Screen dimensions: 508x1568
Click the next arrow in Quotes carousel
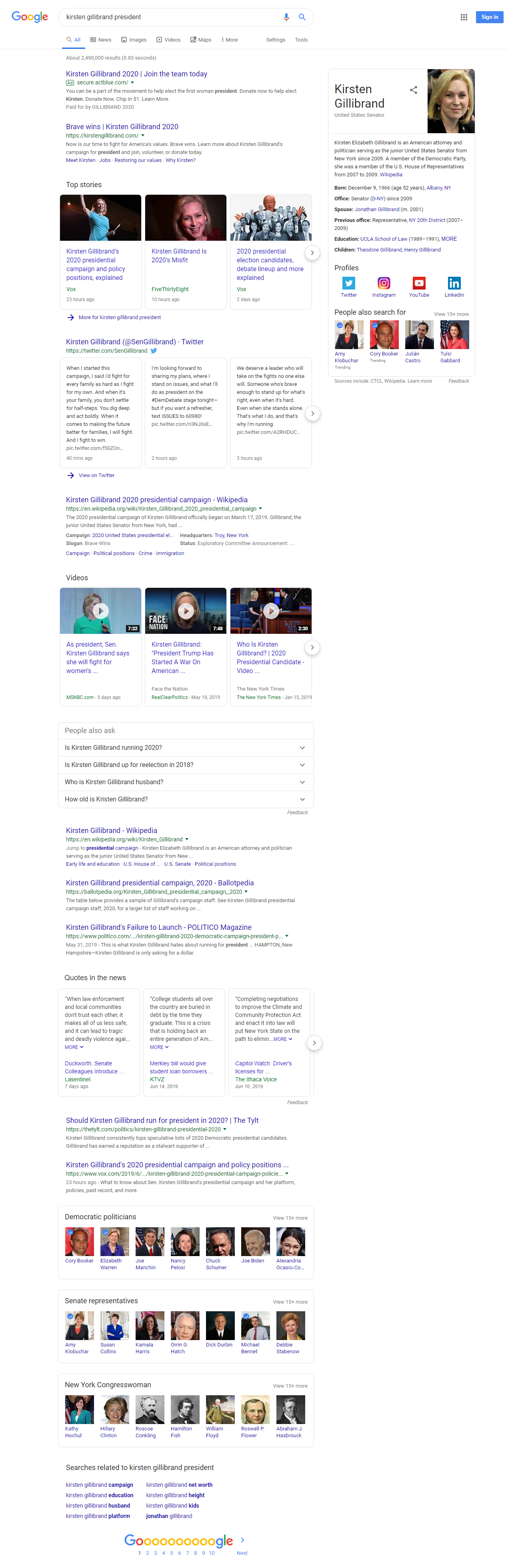pos(314,1043)
